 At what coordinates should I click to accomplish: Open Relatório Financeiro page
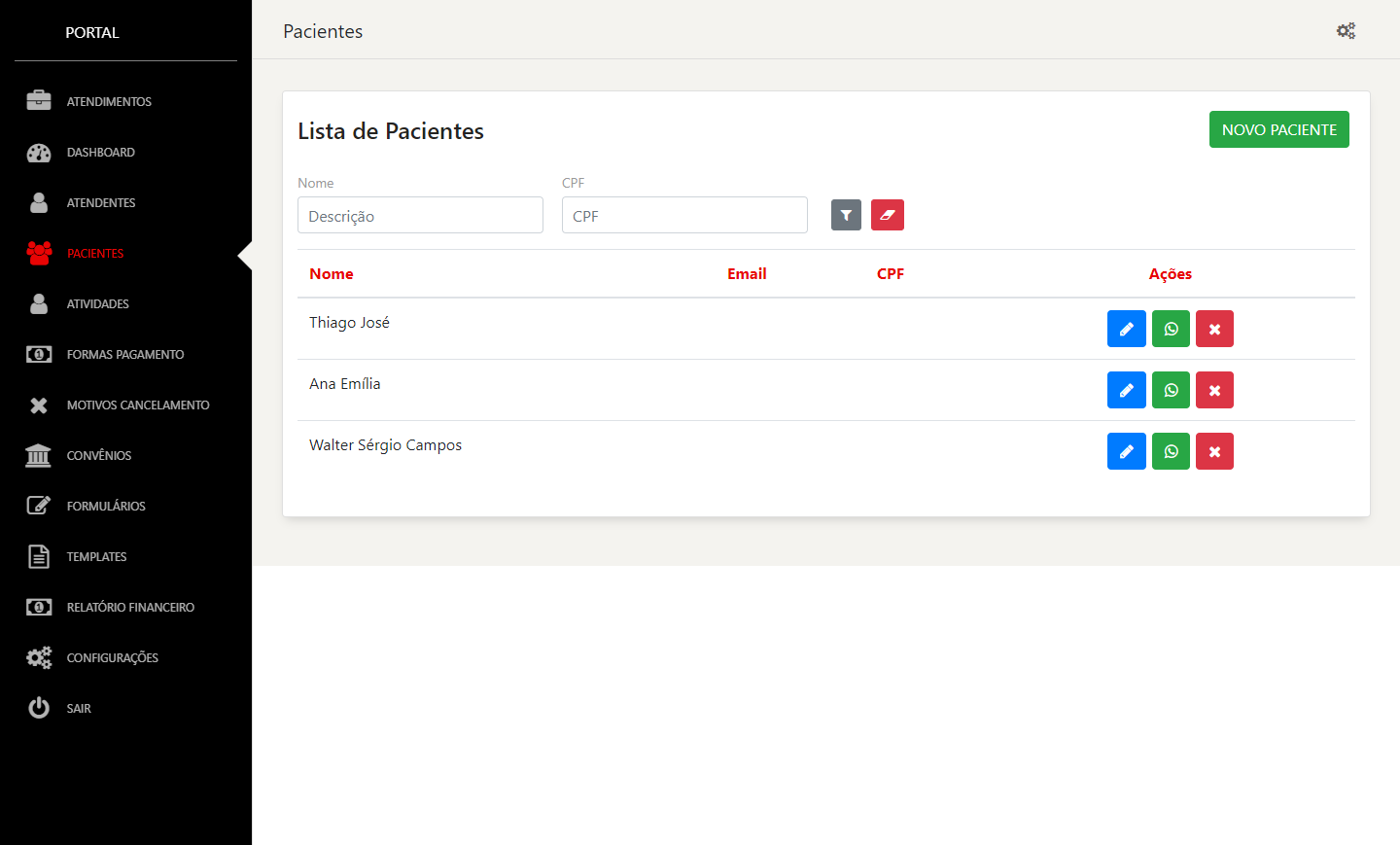(x=129, y=607)
